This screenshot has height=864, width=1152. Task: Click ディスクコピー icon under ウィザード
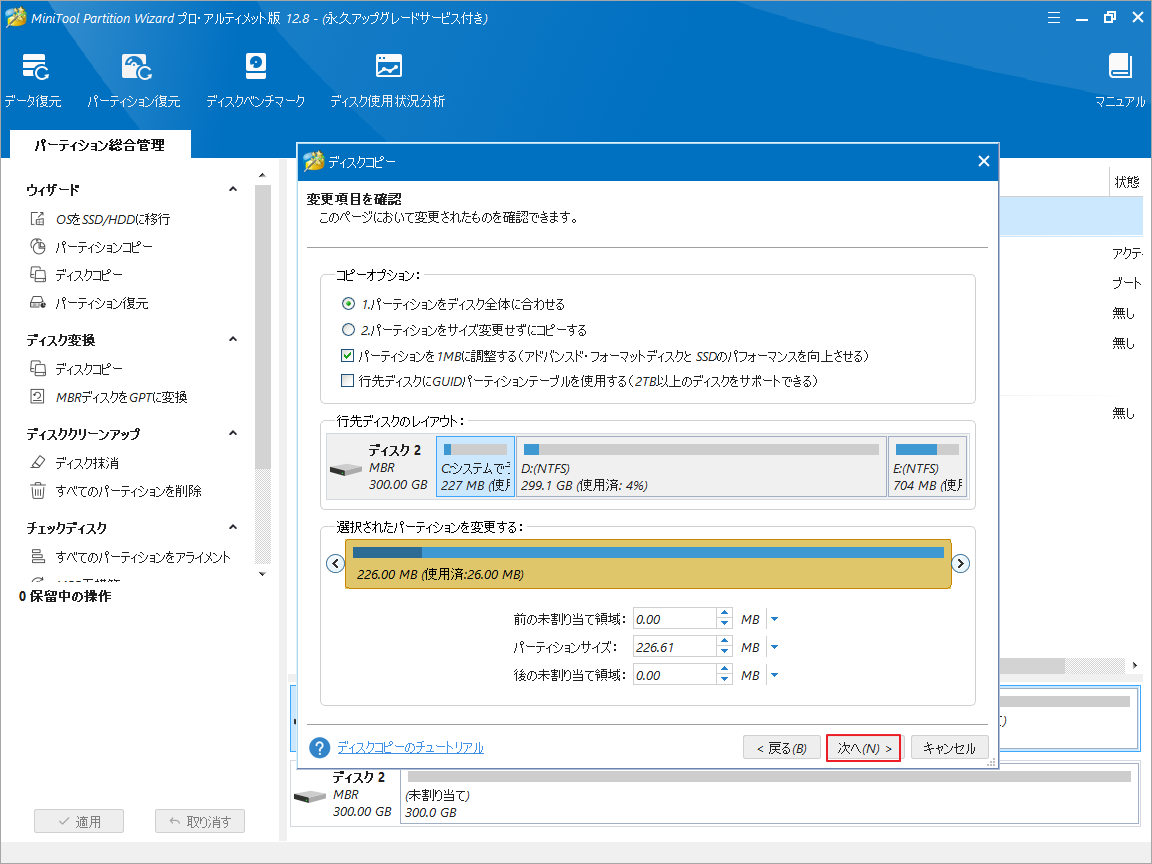(37, 274)
